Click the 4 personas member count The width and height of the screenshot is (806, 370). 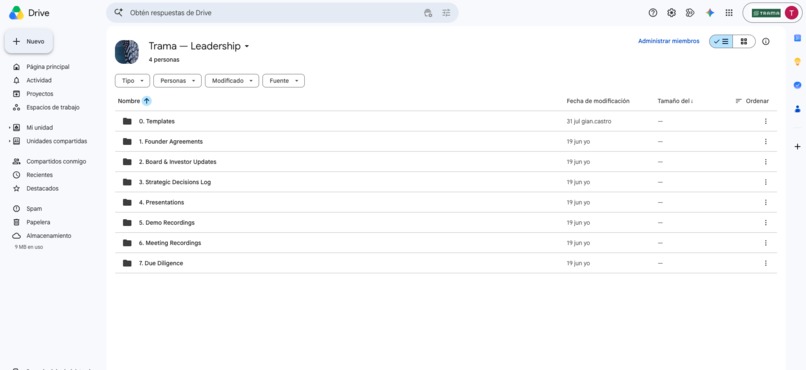coord(164,60)
